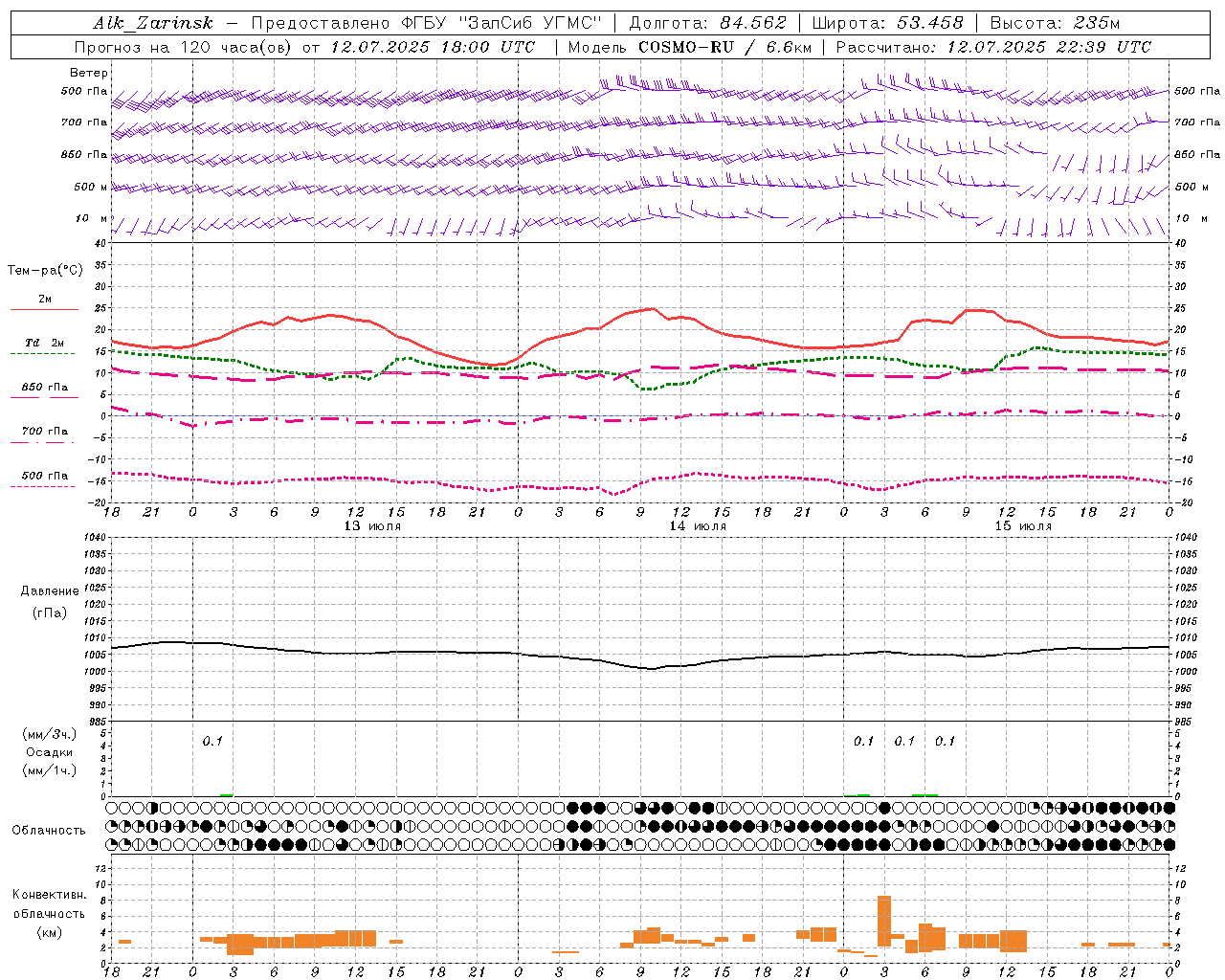Click the Высота: 235м value
Viewport: 1225px width, 980px height.
coord(1055,24)
